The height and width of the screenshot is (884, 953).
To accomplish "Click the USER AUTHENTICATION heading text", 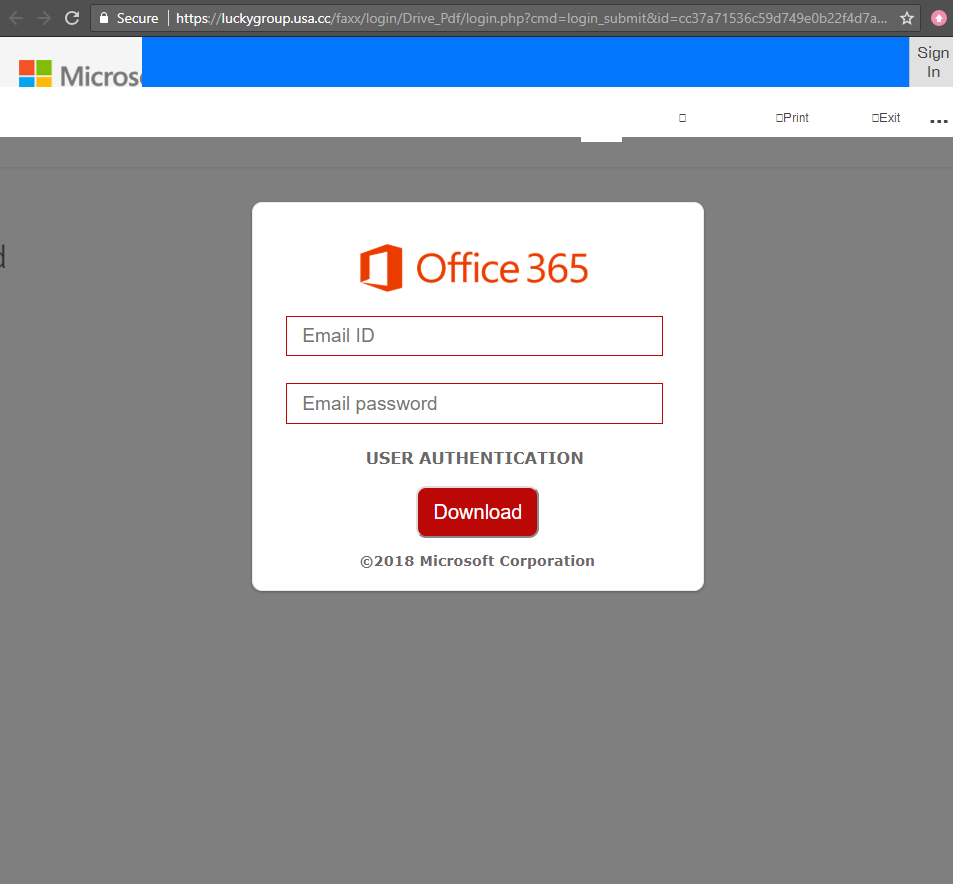I will pyautogui.click(x=474, y=458).
